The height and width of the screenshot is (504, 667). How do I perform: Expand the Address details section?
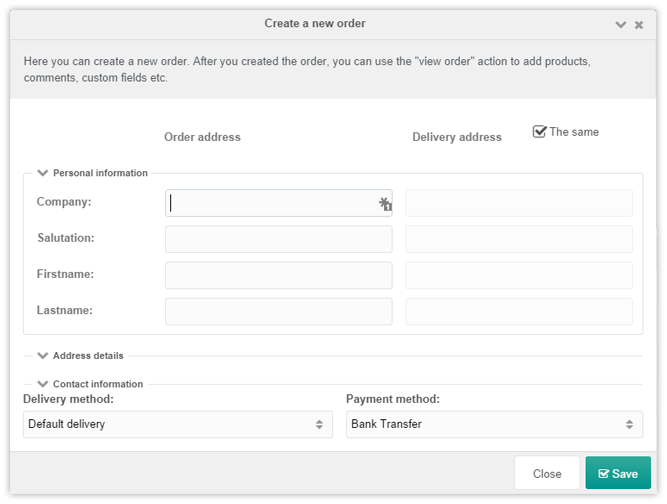(43, 356)
